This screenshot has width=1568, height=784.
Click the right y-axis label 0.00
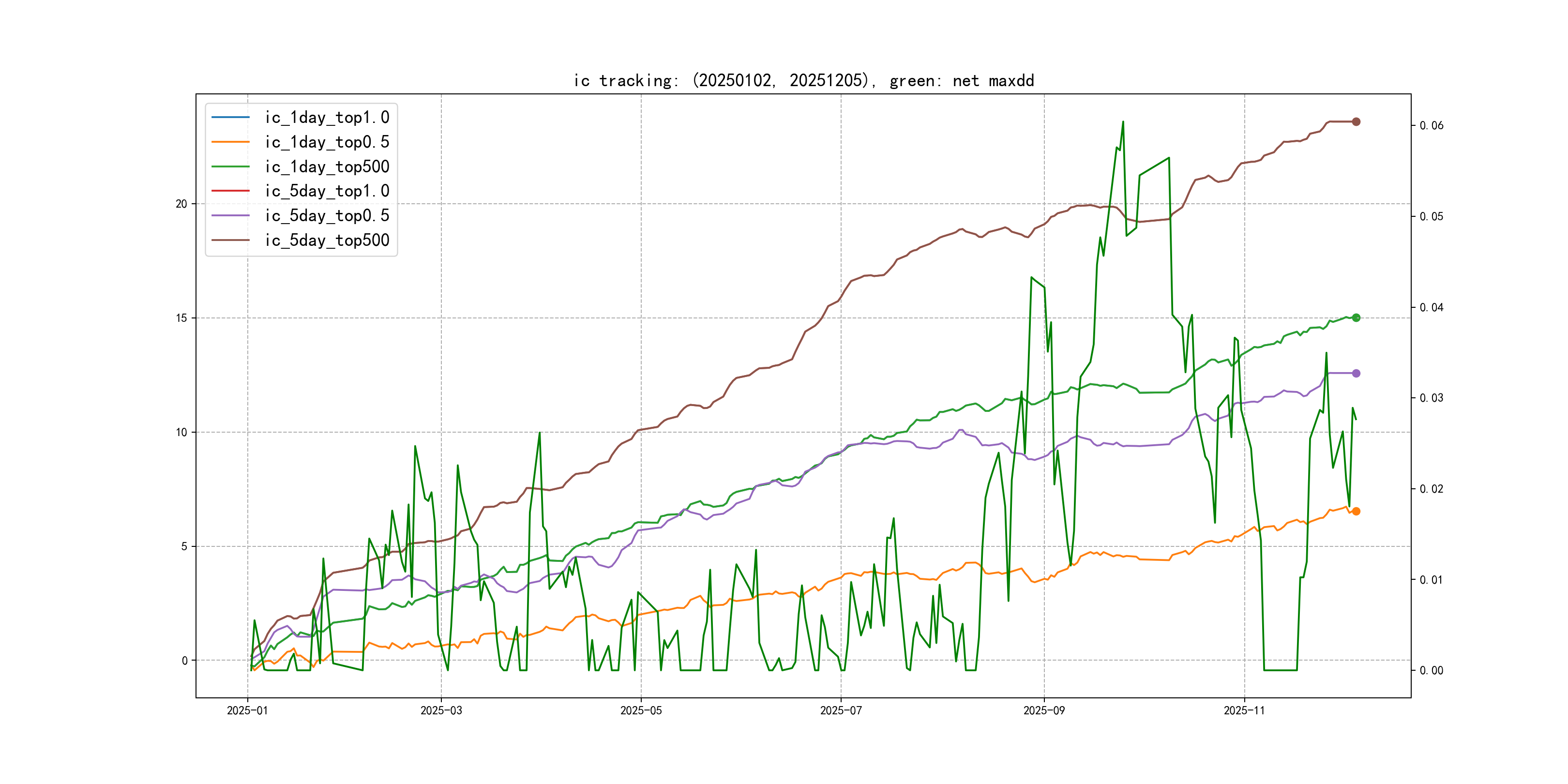1431,670
